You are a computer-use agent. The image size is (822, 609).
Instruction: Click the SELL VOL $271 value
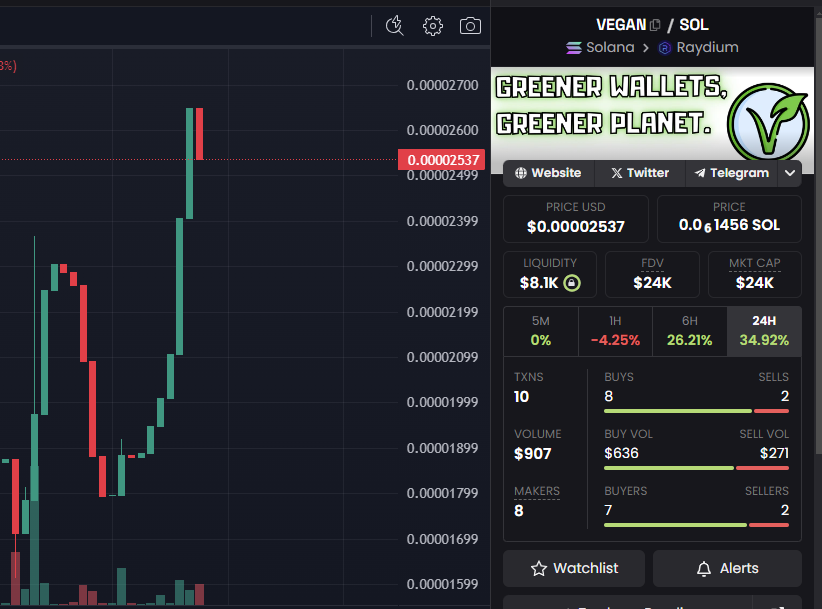(774, 453)
